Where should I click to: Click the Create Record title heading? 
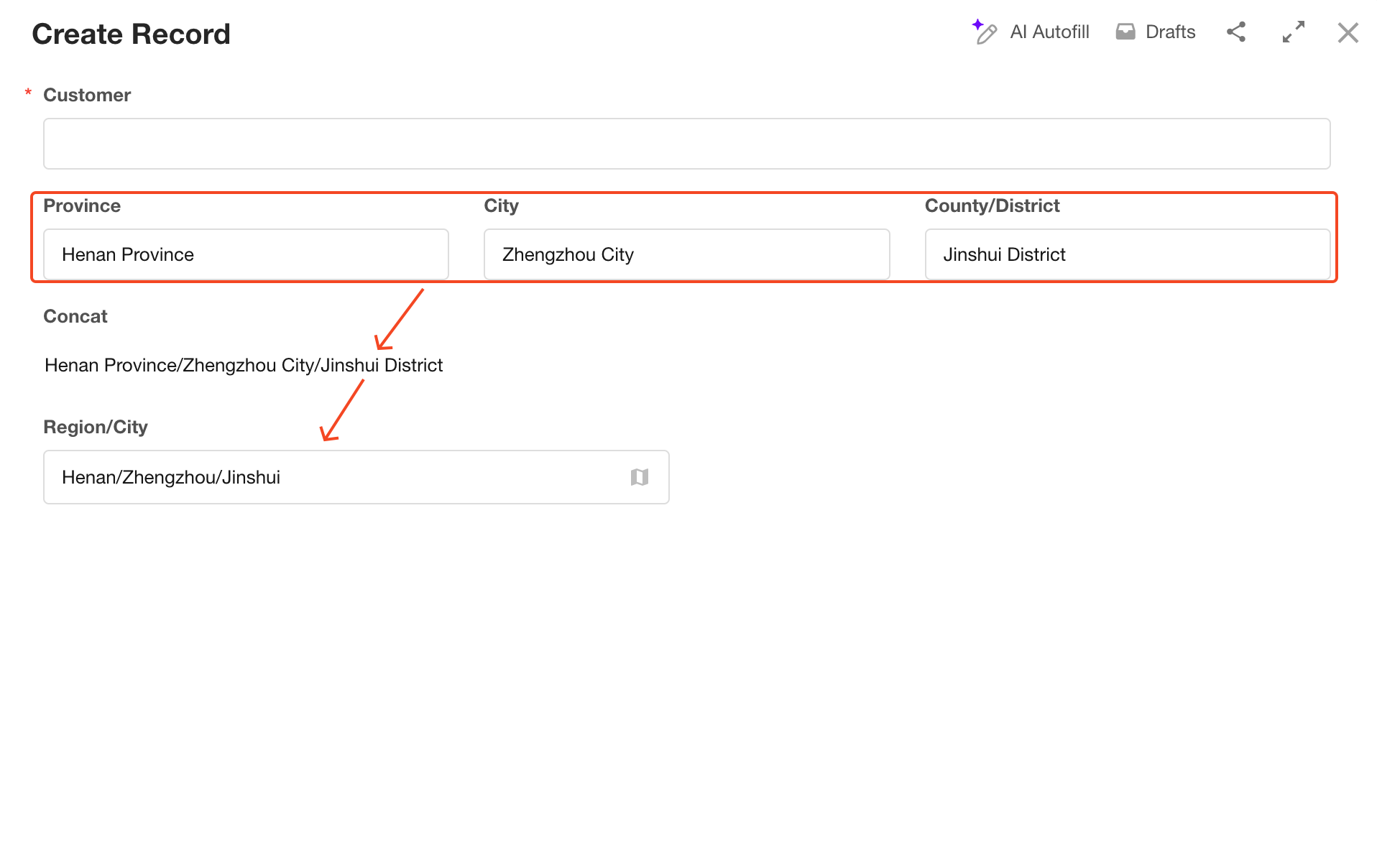point(131,34)
